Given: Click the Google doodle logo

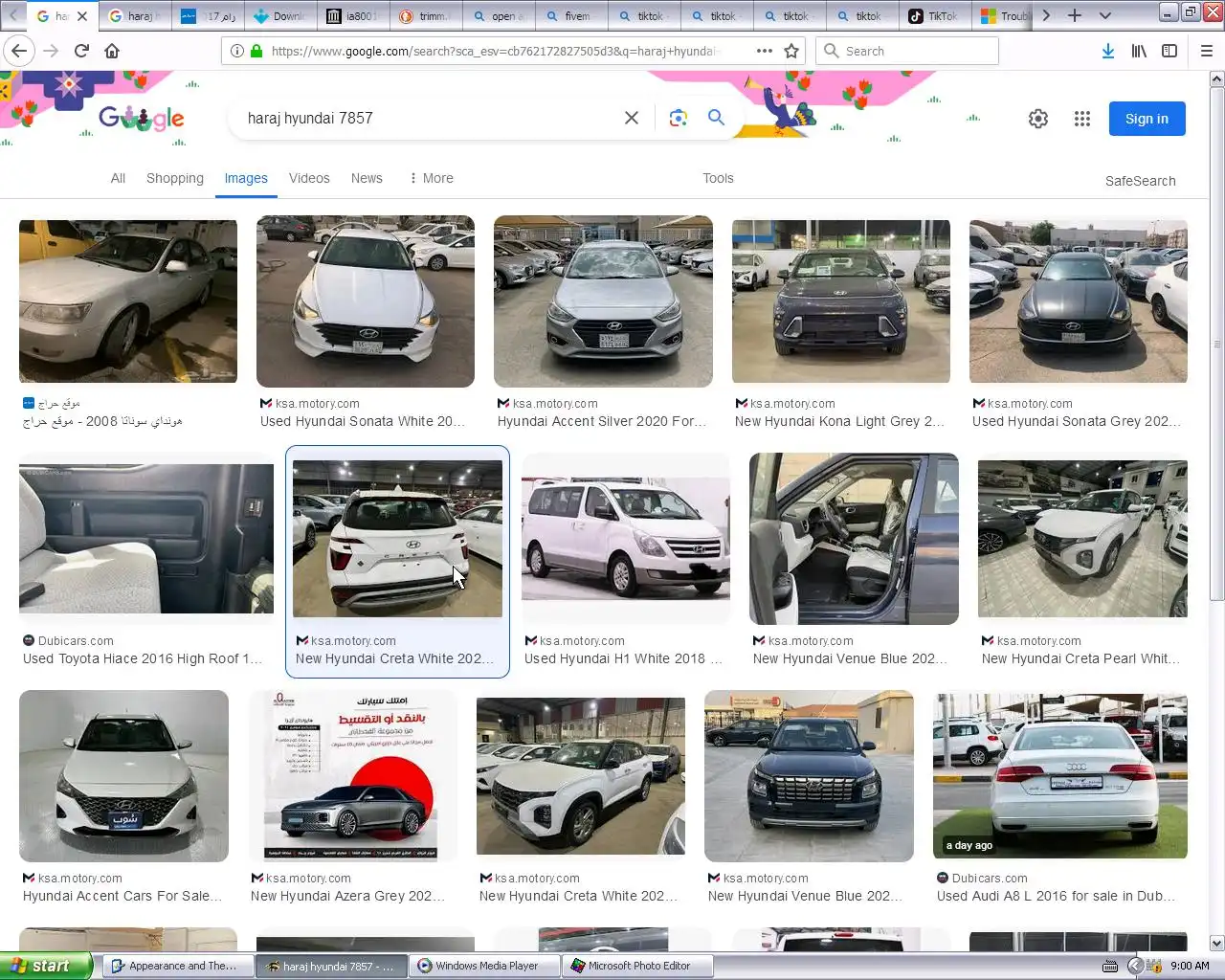Looking at the screenshot, I should (x=142, y=119).
